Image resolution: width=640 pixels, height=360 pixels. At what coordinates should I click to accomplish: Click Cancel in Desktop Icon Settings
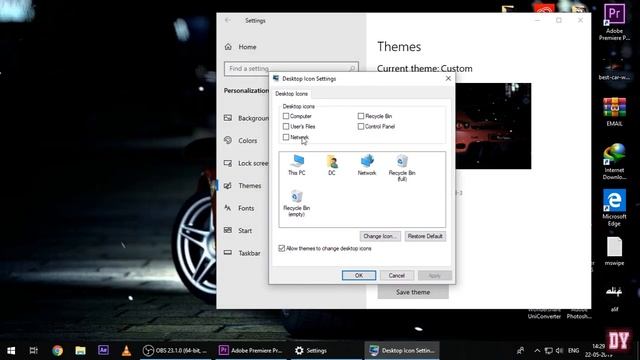coord(396,276)
